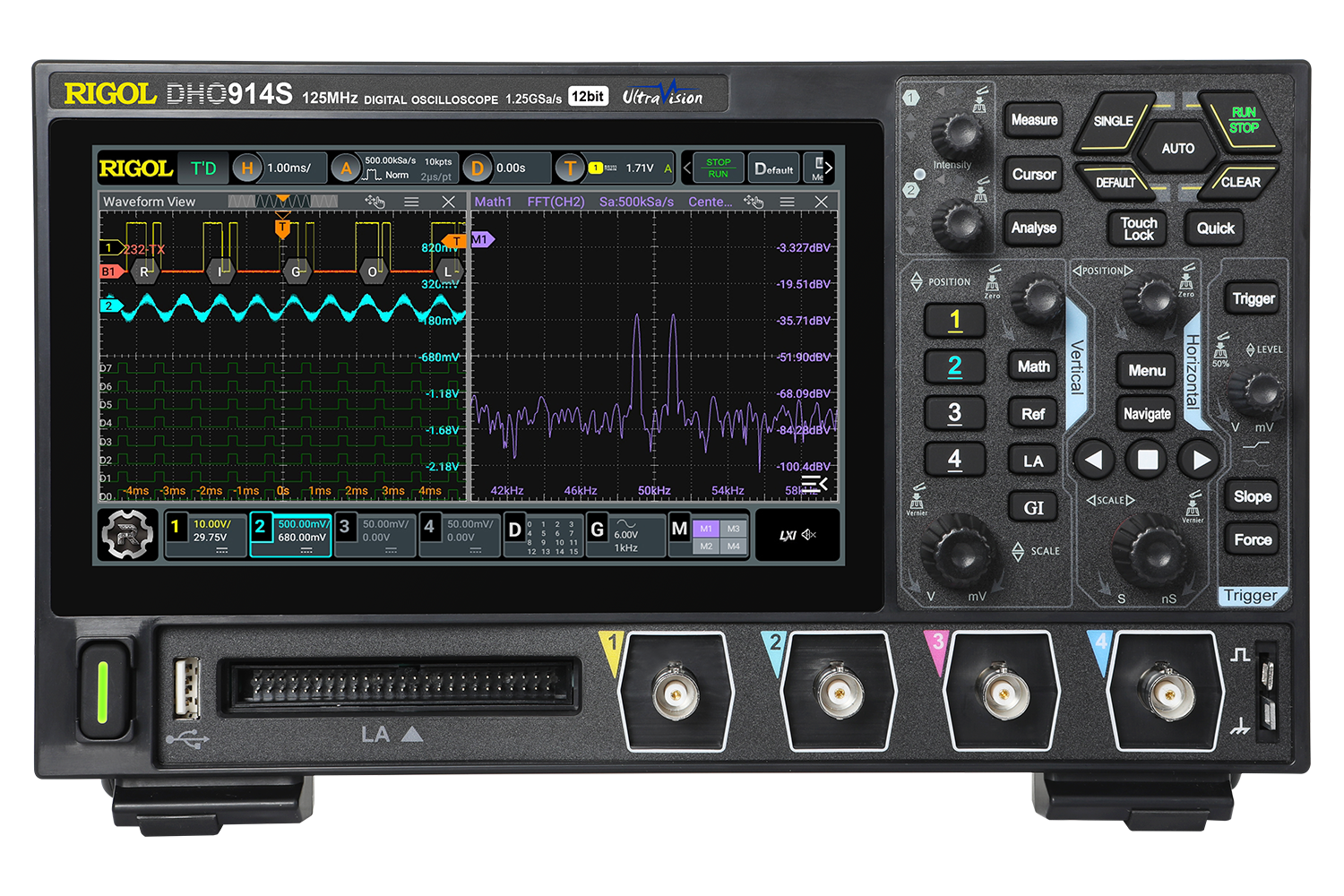Image resolution: width=1344 pixels, height=896 pixels.
Task: Open the T'D trigger status label
Action: (x=203, y=168)
